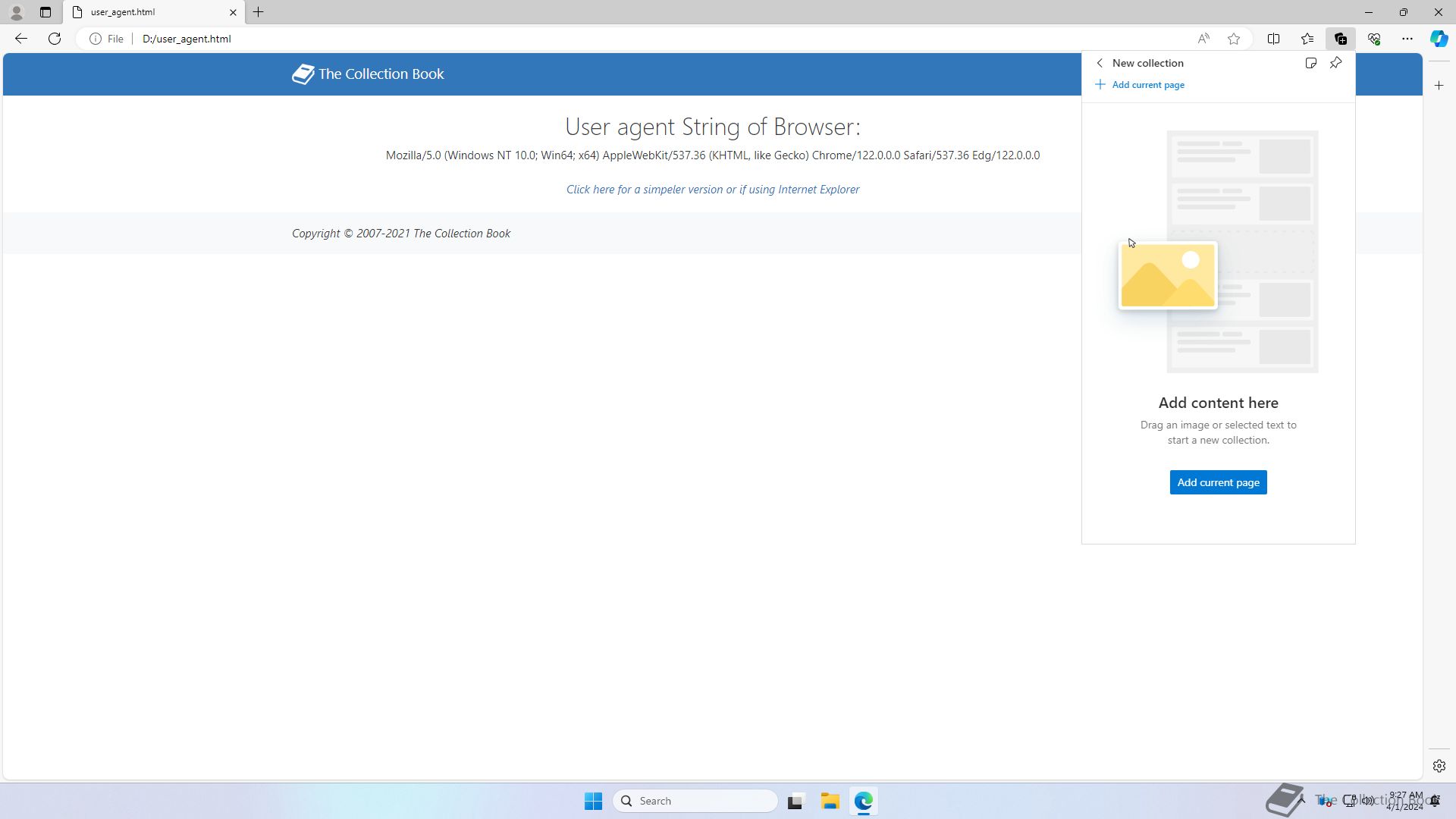Add this page to favorites star icon
1456x819 pixels.
(1234, 39)
